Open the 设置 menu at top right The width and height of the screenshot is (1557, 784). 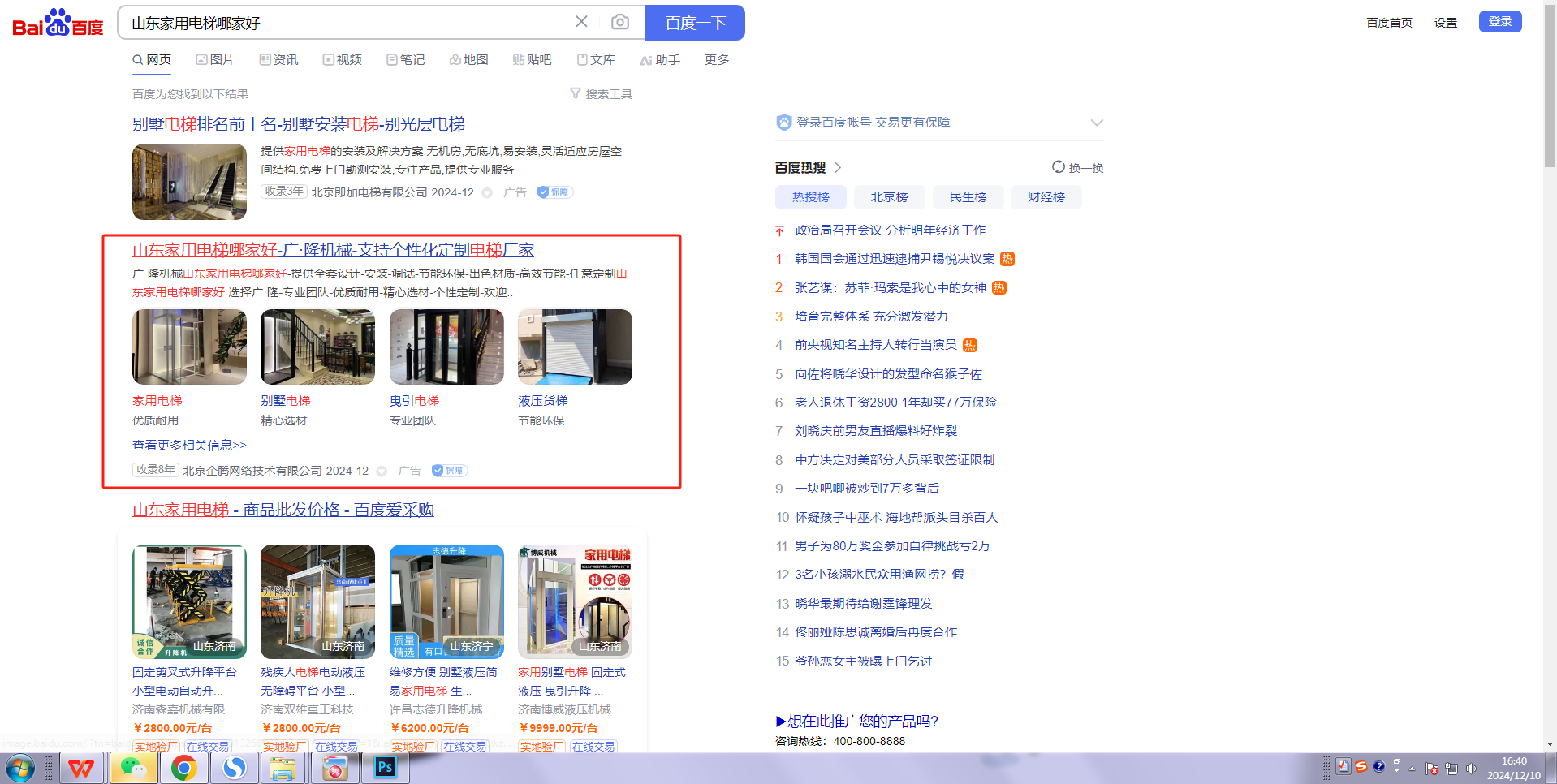[x=1446, y=23]
